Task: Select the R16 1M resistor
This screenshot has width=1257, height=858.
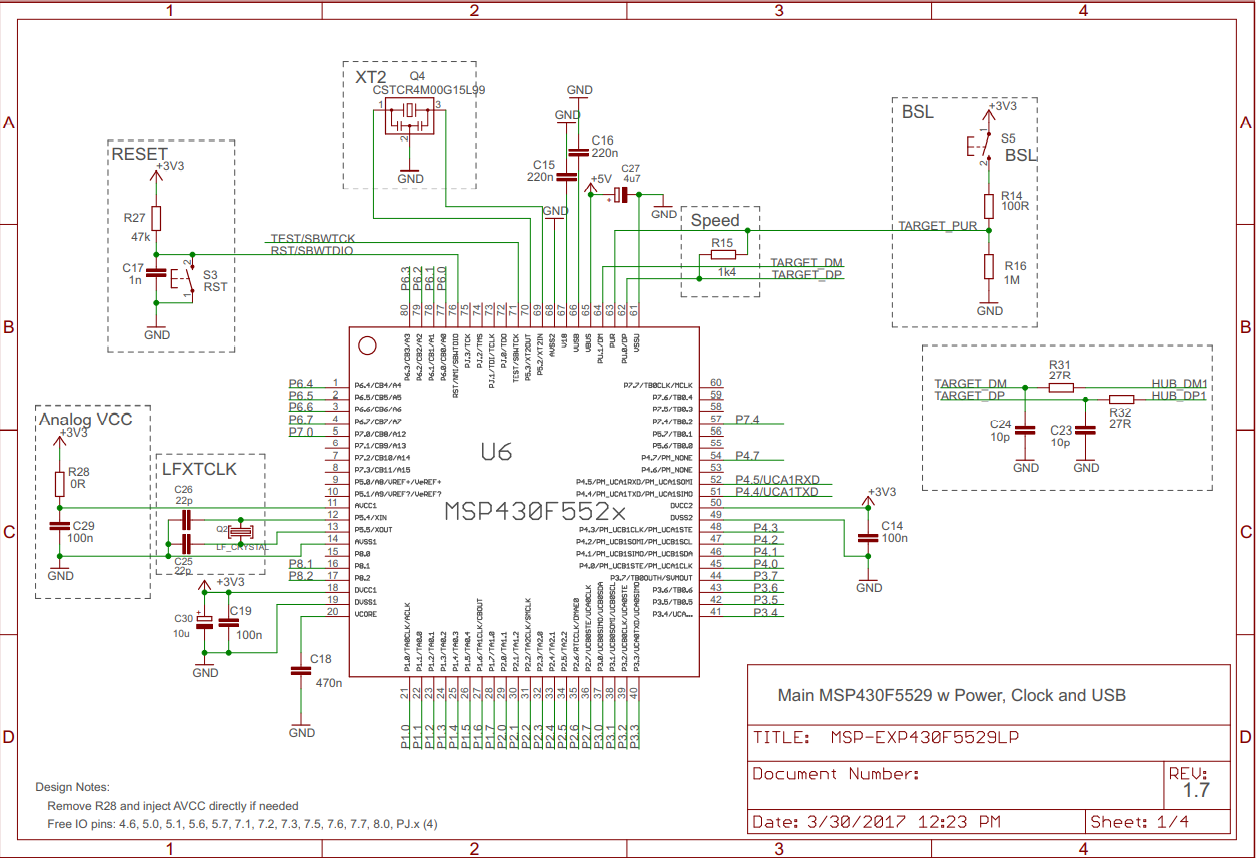Action: tap(988, 267)
